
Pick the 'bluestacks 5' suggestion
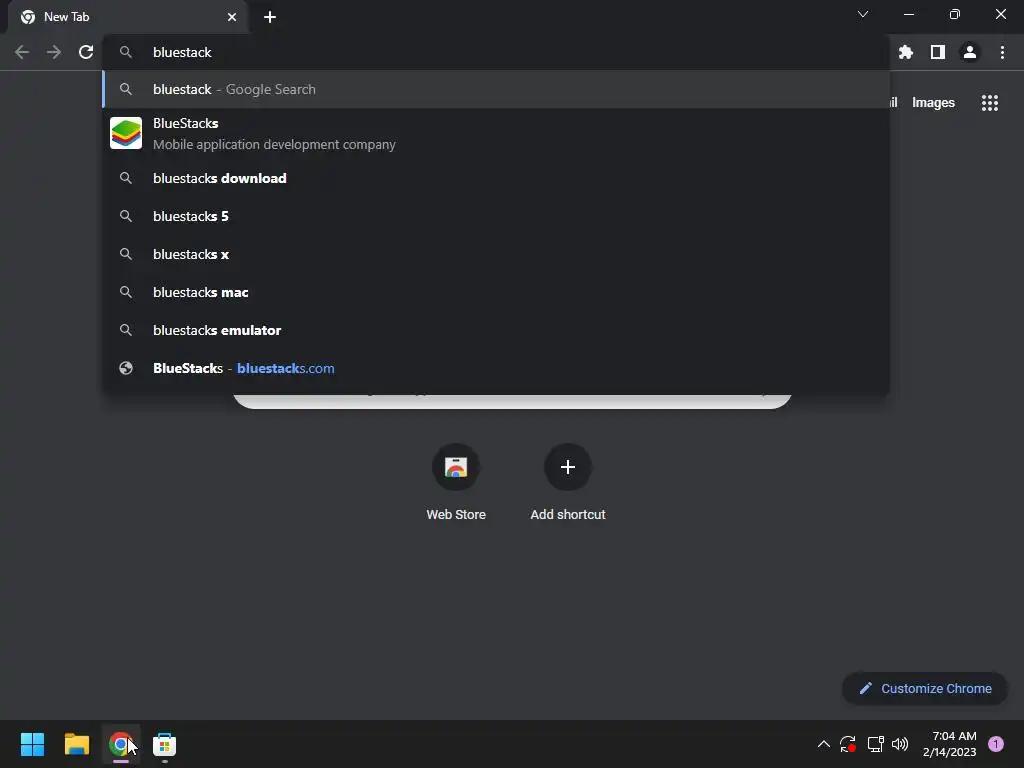coord(496,216)
